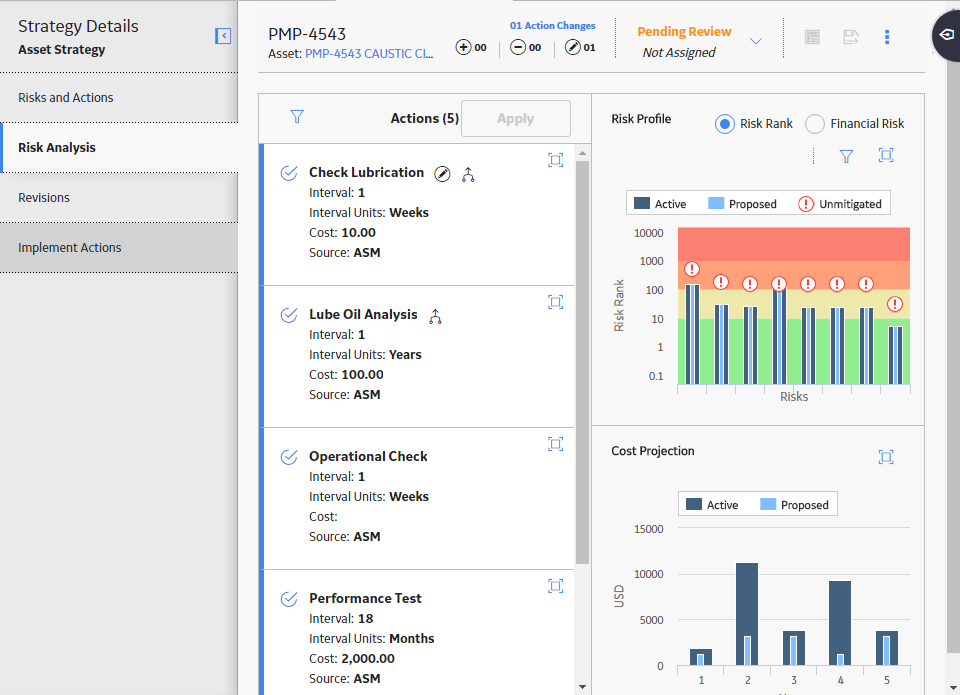960x695 pixels.
Task: Maximize the Risk Profile chart
Action: click(886, 156)
